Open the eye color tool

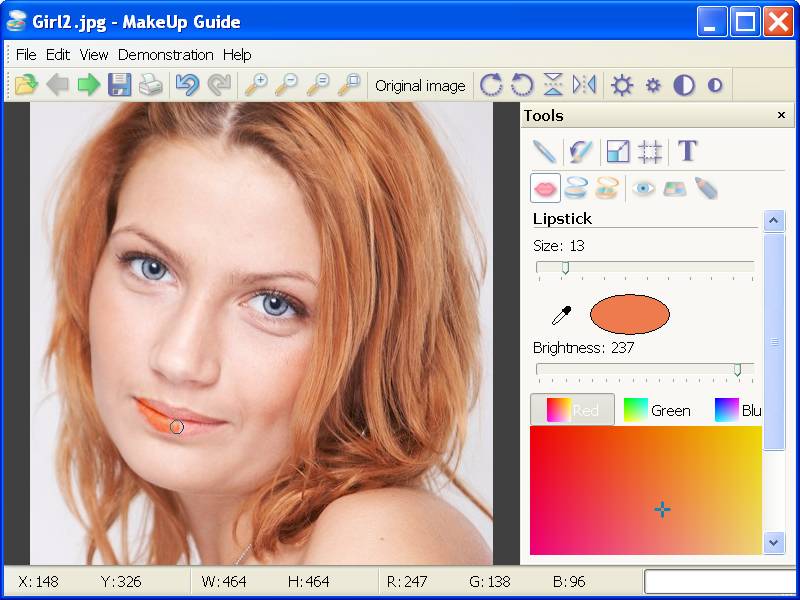[643, 187]
